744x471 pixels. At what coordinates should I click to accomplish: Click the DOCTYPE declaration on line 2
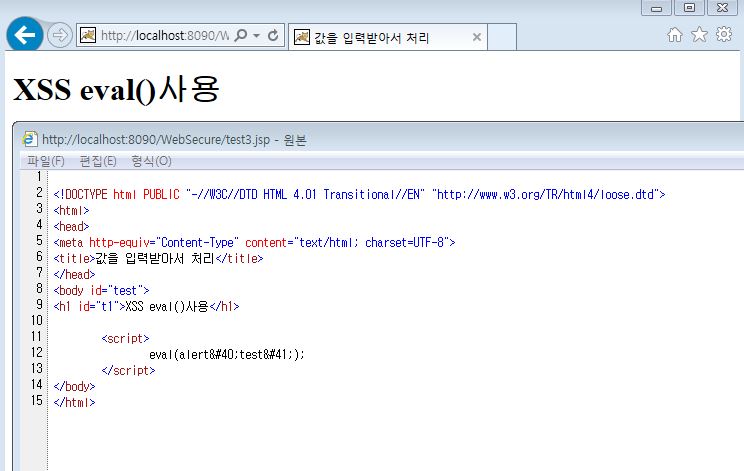pos(359,194)
